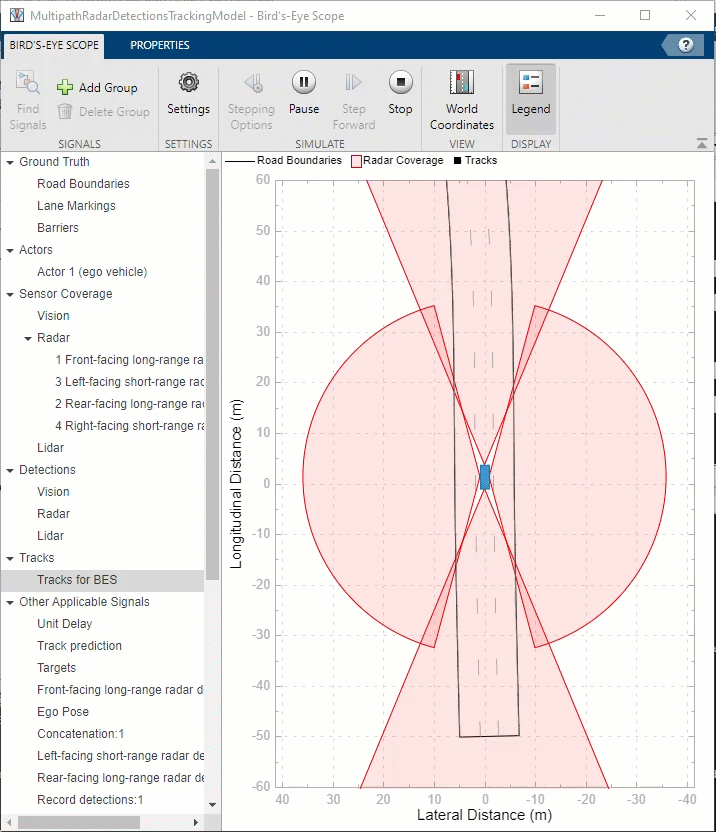This screenshot has width=716, height=832.
Task: Collapse the toolstrip using the arrow
Action: (x=702, y=144)
